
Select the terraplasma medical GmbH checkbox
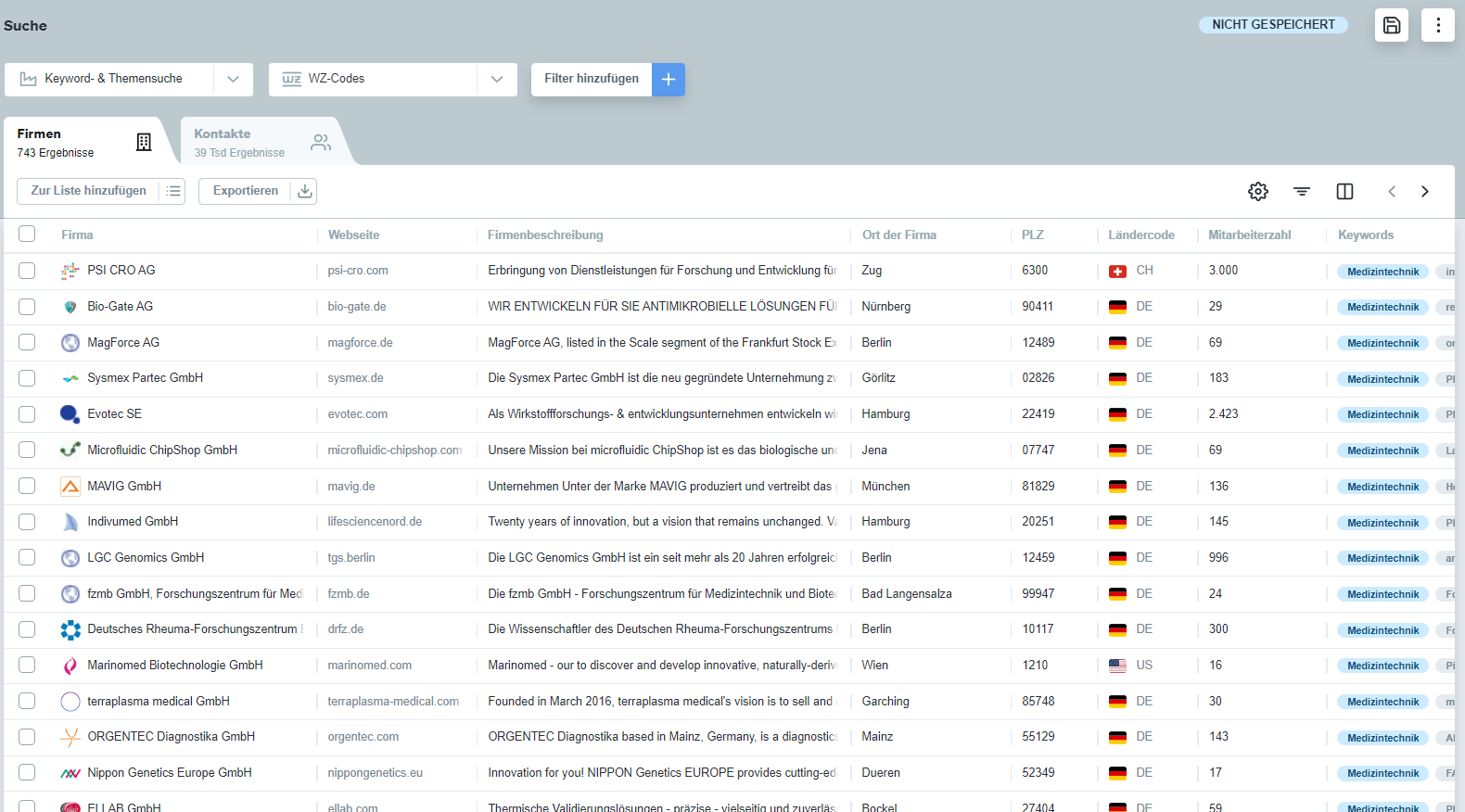pos(27,701)
